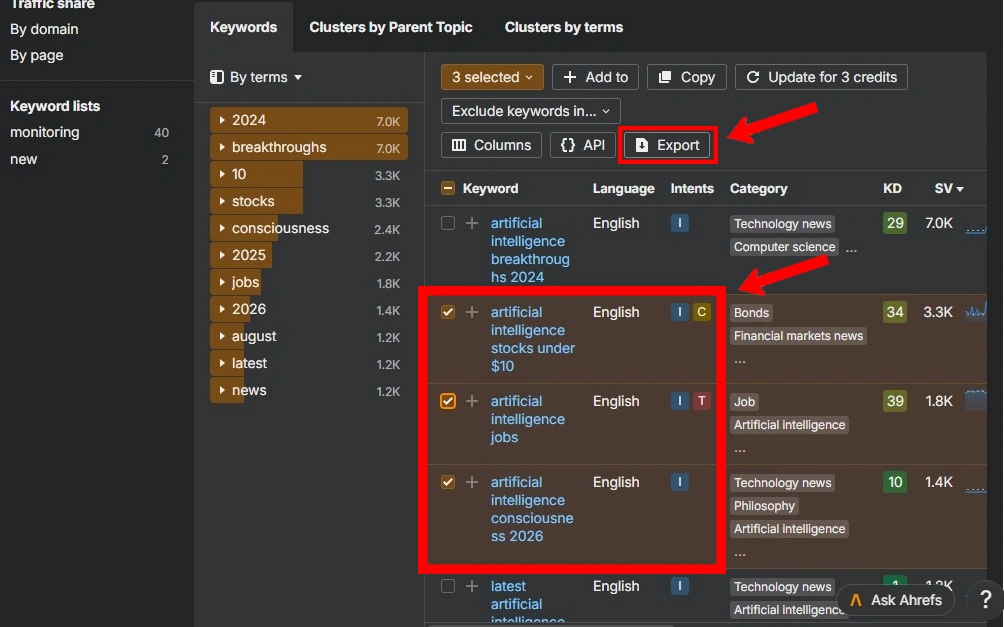Open Columns settings button
Viewport: 1004px width, 627px height.
pyautogui.click(x=491, y=145)
